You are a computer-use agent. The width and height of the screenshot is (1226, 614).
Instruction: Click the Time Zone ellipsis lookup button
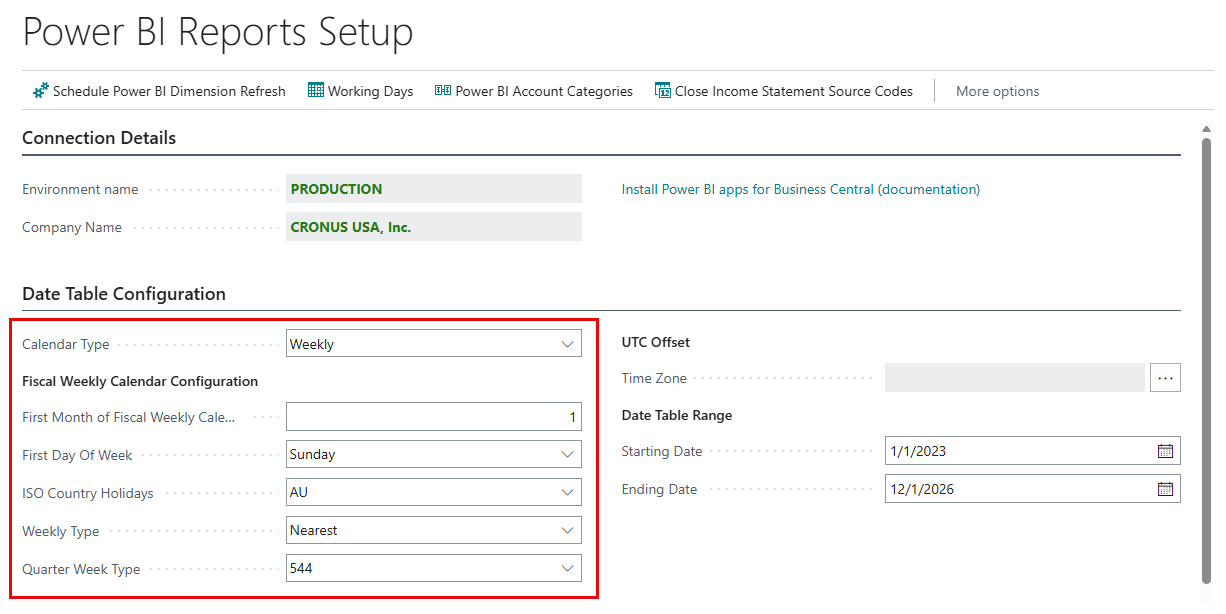1165,378
